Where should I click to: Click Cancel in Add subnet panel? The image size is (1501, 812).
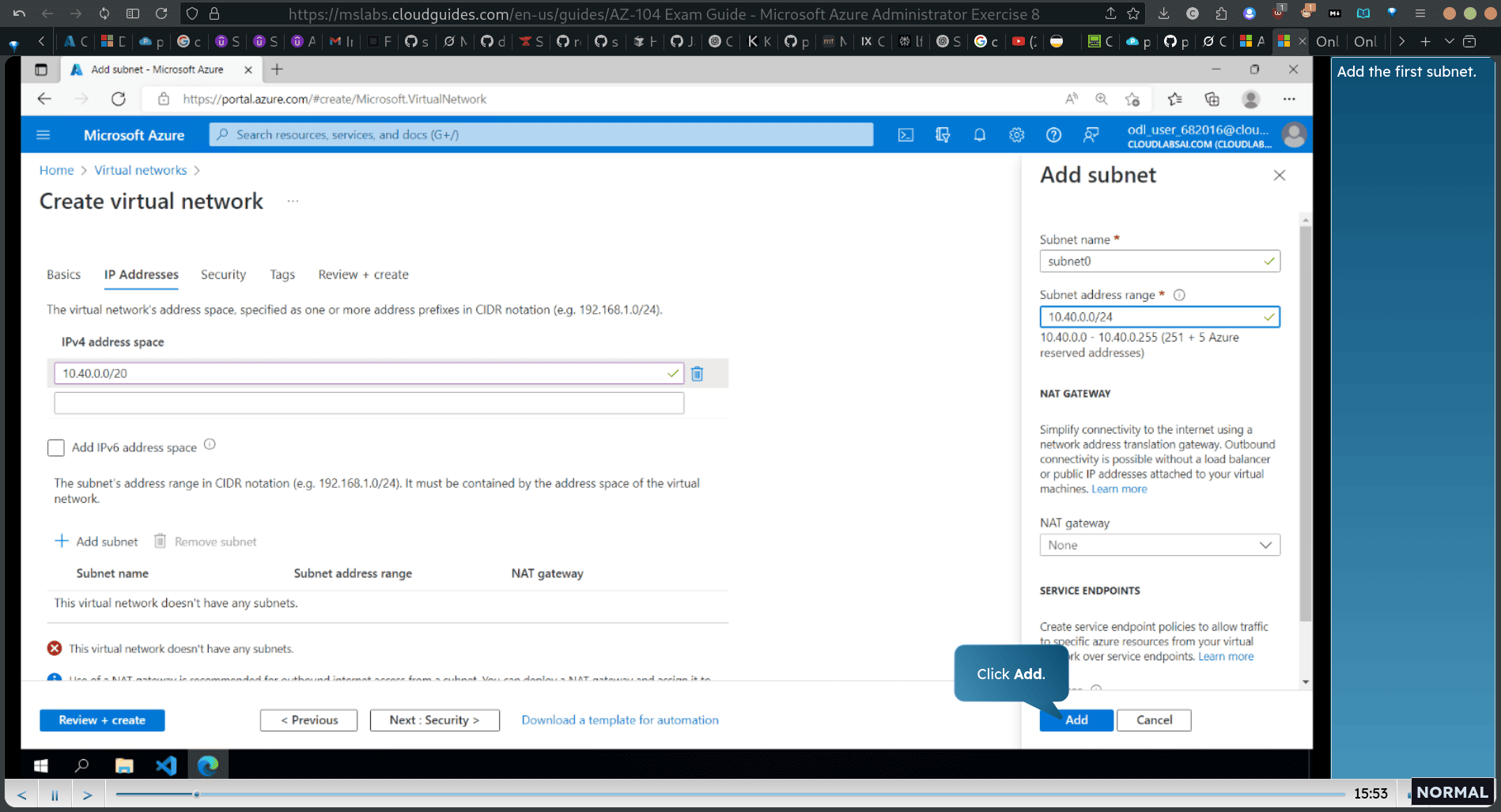1154,720
